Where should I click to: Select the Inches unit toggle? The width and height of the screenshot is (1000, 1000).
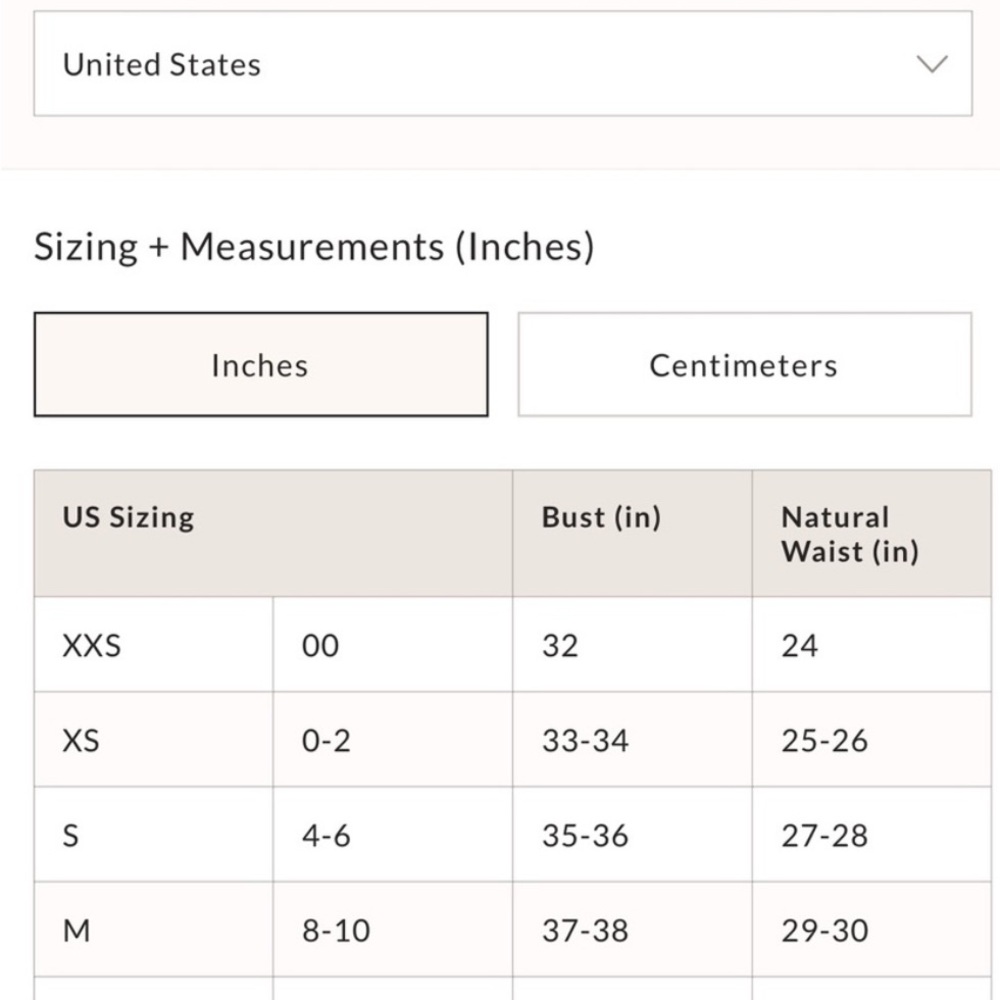(x=260, y=365)
